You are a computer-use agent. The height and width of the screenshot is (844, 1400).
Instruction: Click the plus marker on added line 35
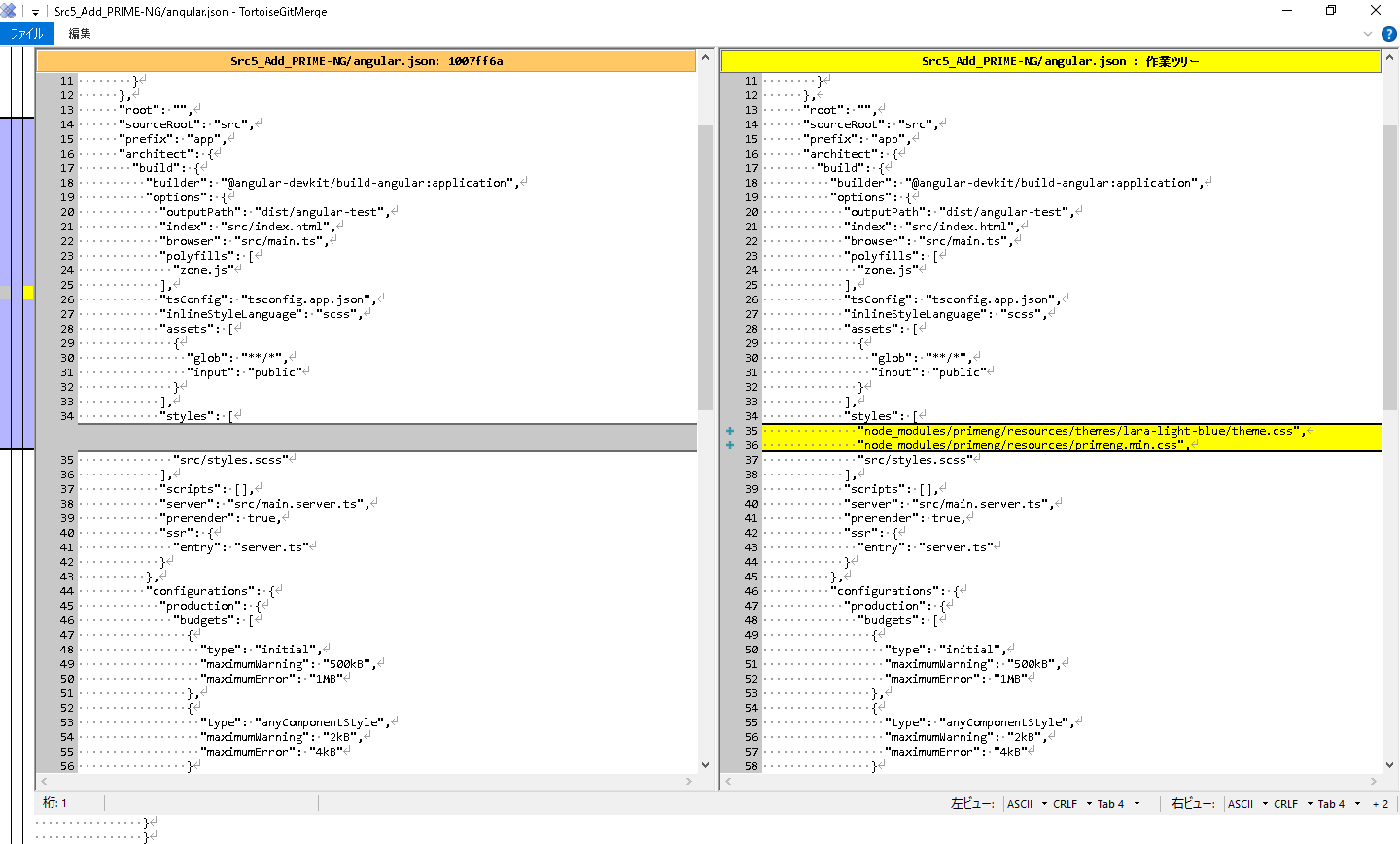(729, 431)
